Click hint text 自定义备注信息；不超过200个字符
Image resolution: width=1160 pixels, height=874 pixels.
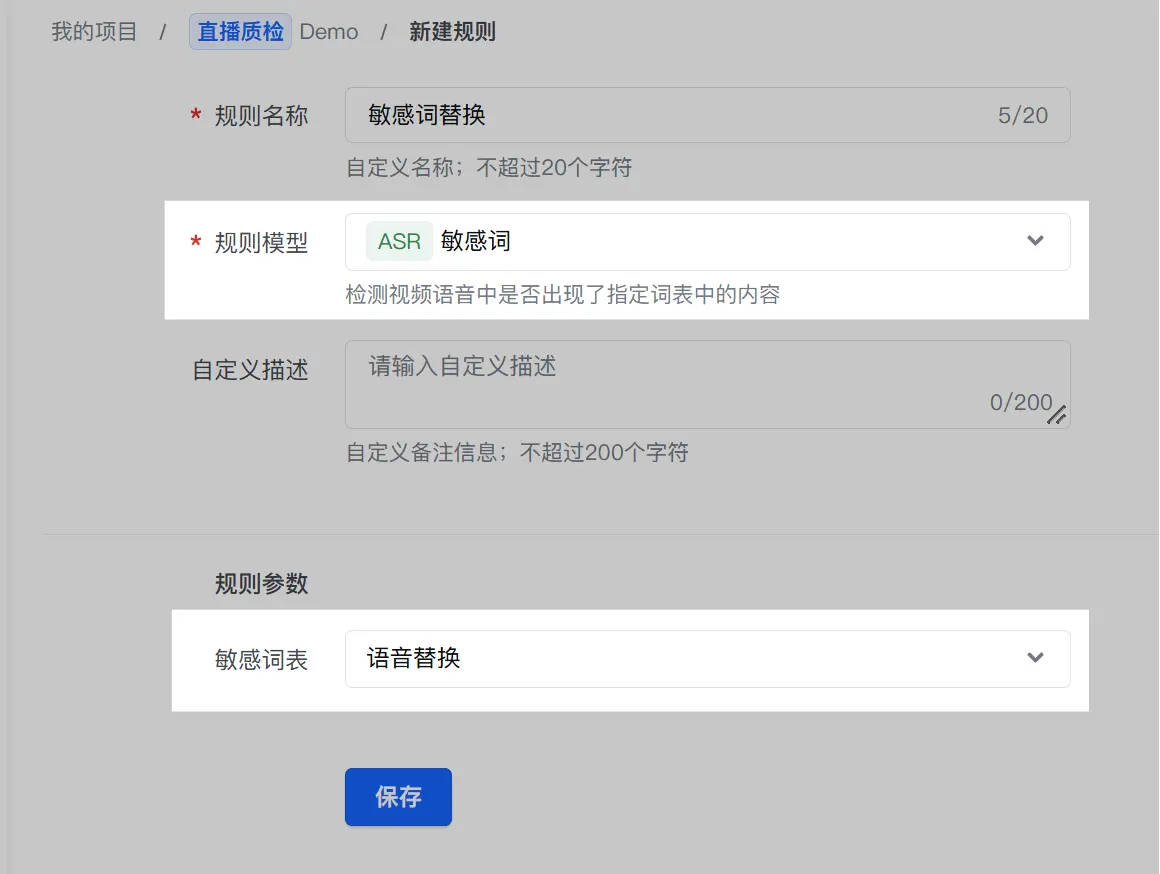click(517, 452)
